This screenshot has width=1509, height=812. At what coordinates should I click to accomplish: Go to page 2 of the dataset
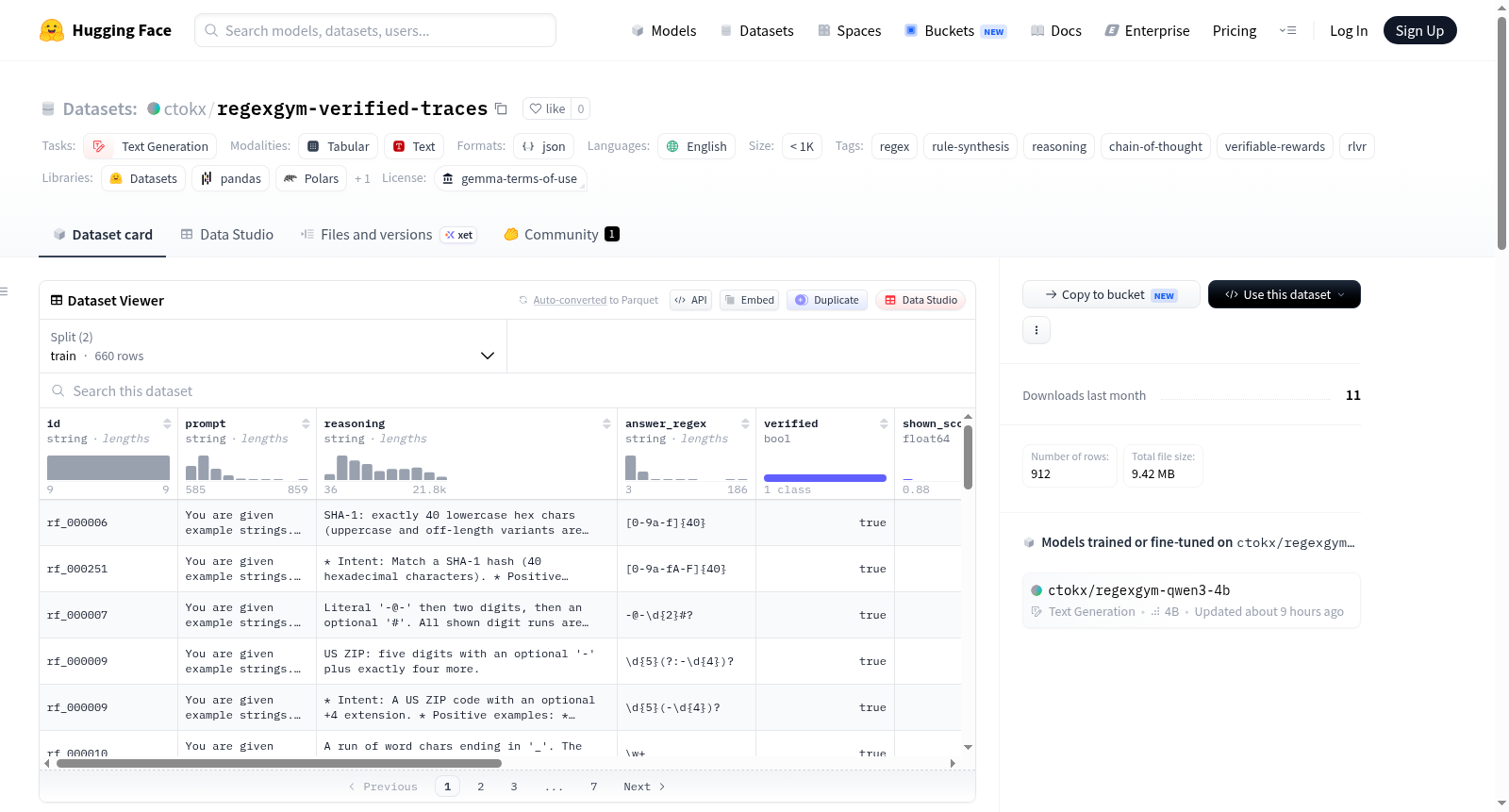pos(481,787)
